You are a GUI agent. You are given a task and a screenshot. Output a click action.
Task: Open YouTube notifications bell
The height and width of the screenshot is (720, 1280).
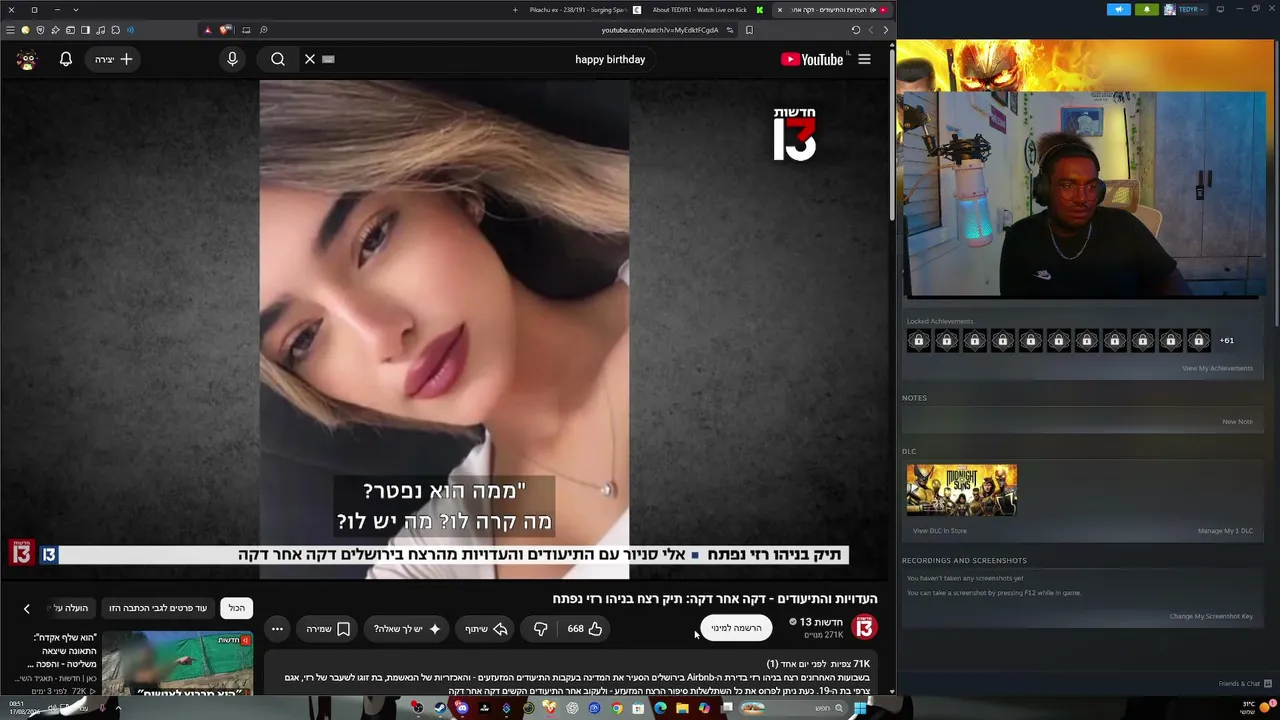[x=66, y=59]
